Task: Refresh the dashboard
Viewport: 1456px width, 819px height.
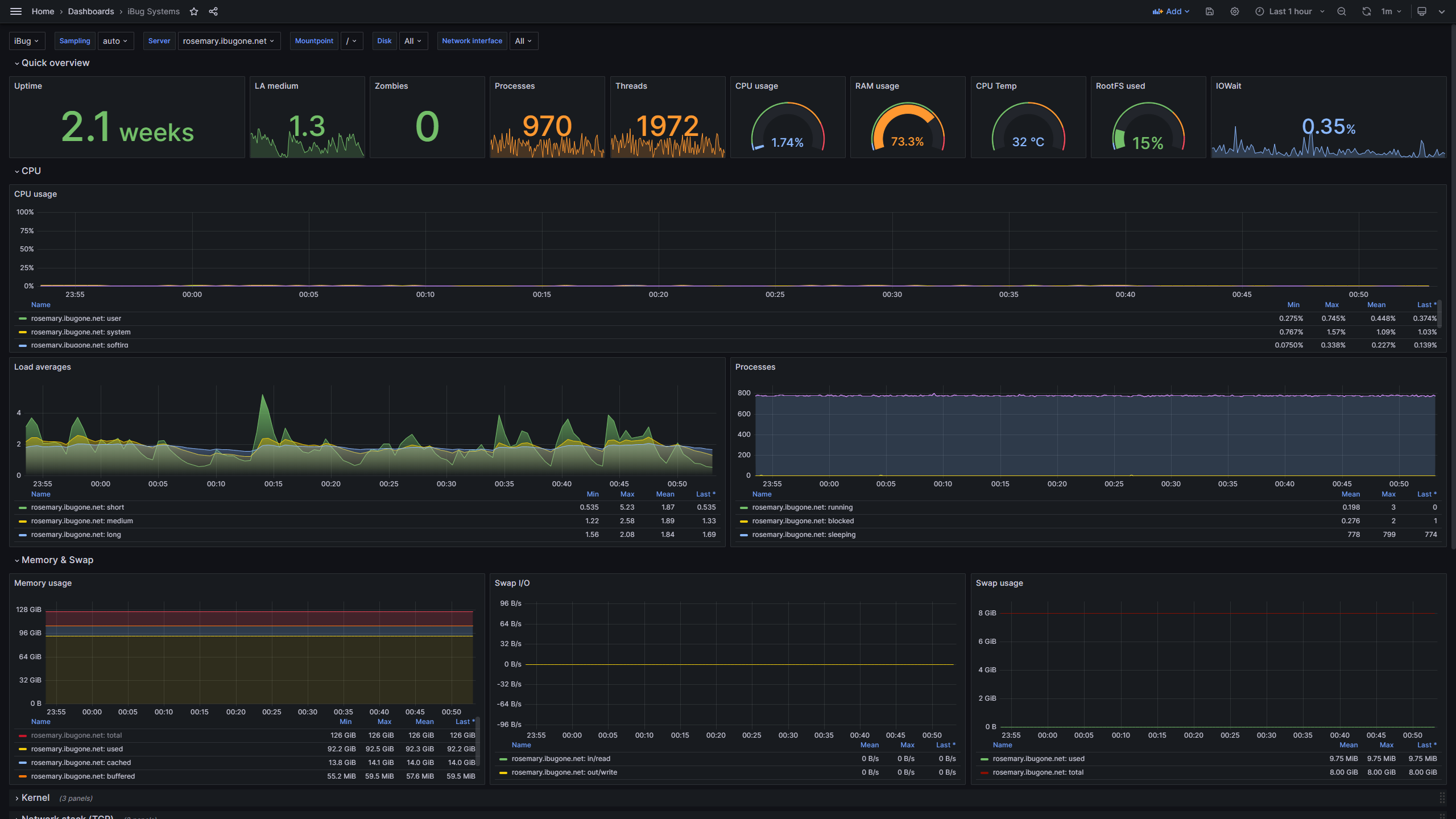Action: tap(1366, 11)
